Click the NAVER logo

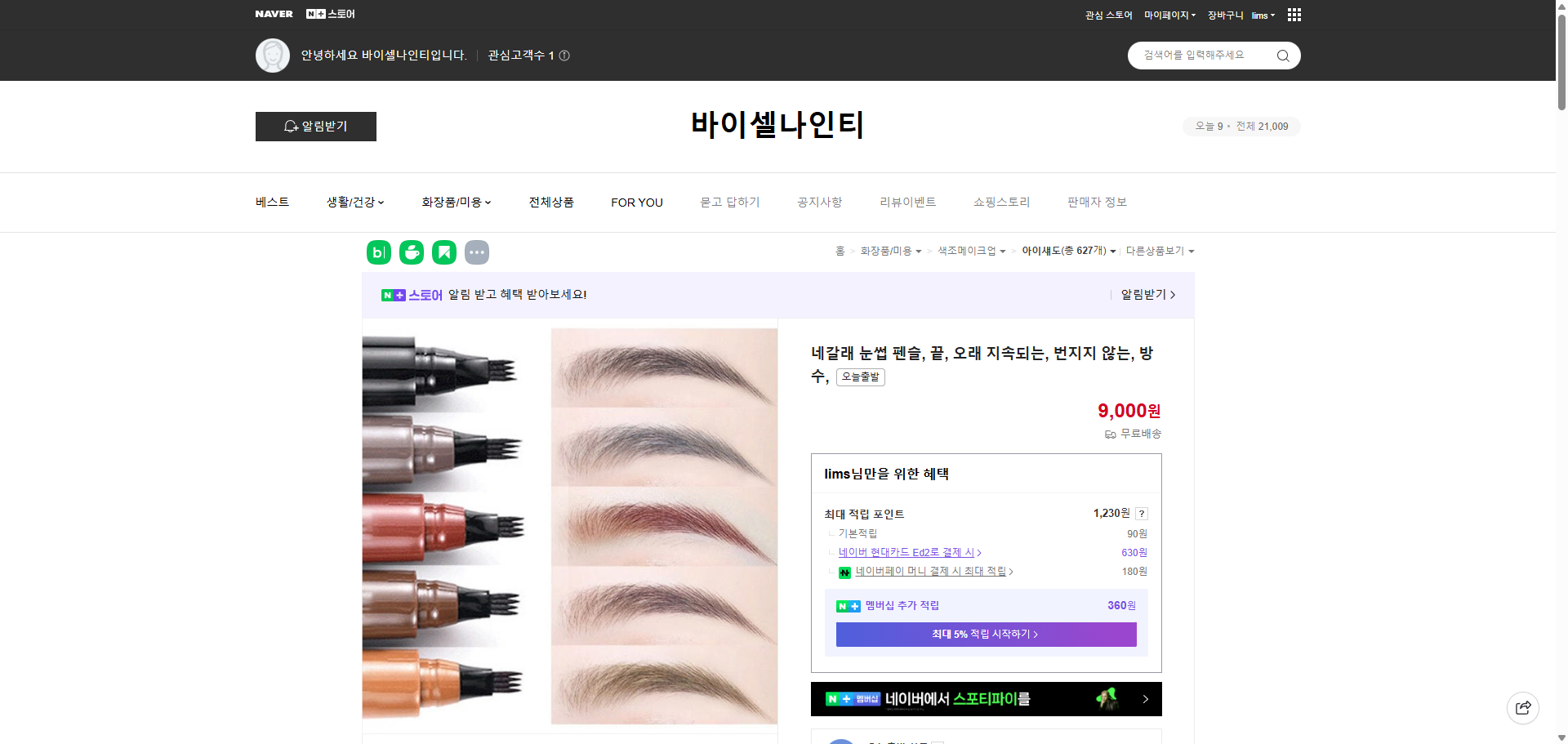[274, 13]
